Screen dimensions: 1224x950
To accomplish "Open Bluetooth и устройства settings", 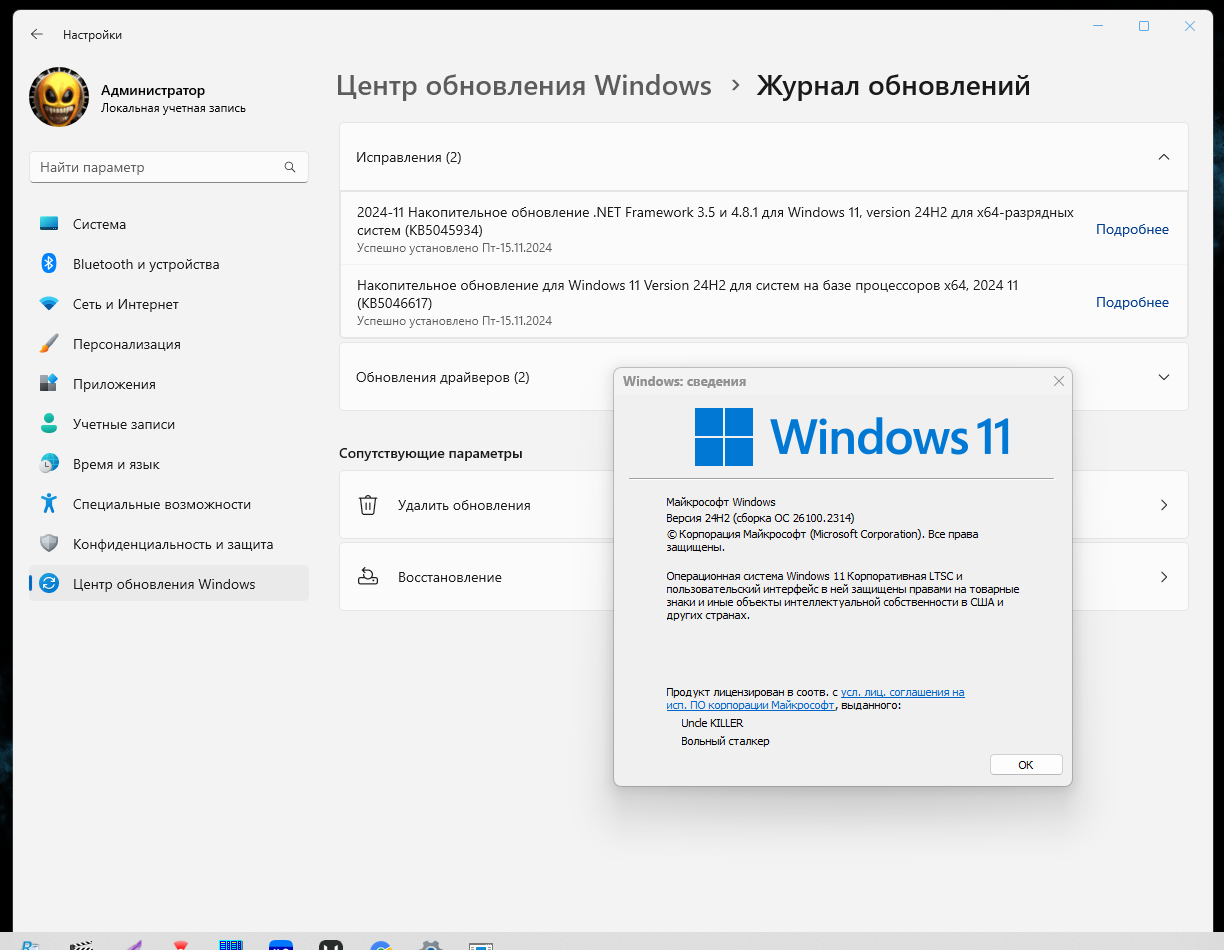I will (169, 264).
